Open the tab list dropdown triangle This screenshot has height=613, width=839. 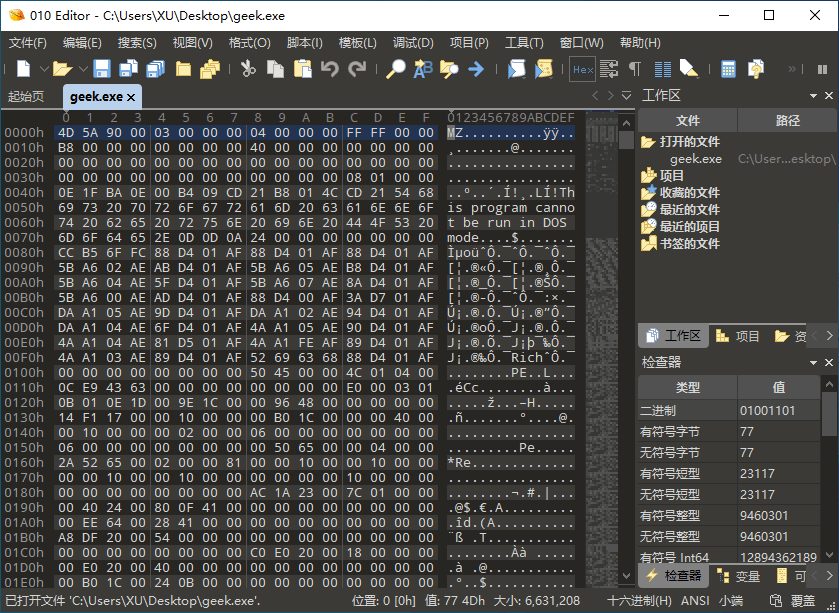[x=627, y=96]
